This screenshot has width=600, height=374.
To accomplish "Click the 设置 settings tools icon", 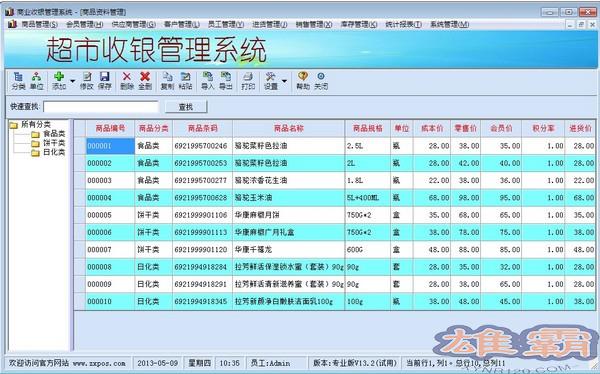I will click(x=271, y=77).
